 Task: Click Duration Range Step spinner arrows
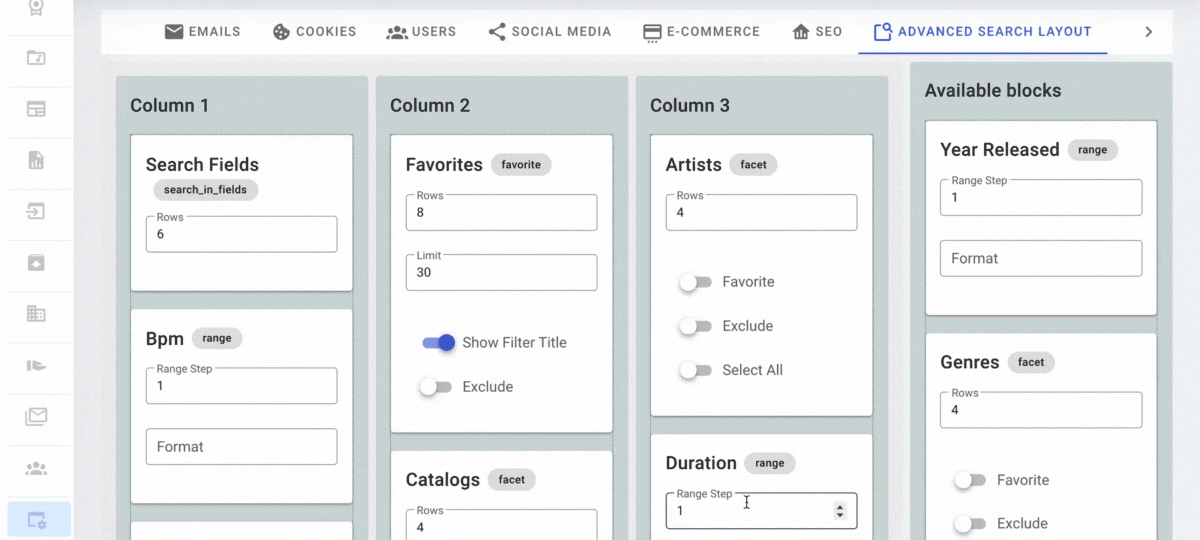pyautogui.click(x=839, y=511)
